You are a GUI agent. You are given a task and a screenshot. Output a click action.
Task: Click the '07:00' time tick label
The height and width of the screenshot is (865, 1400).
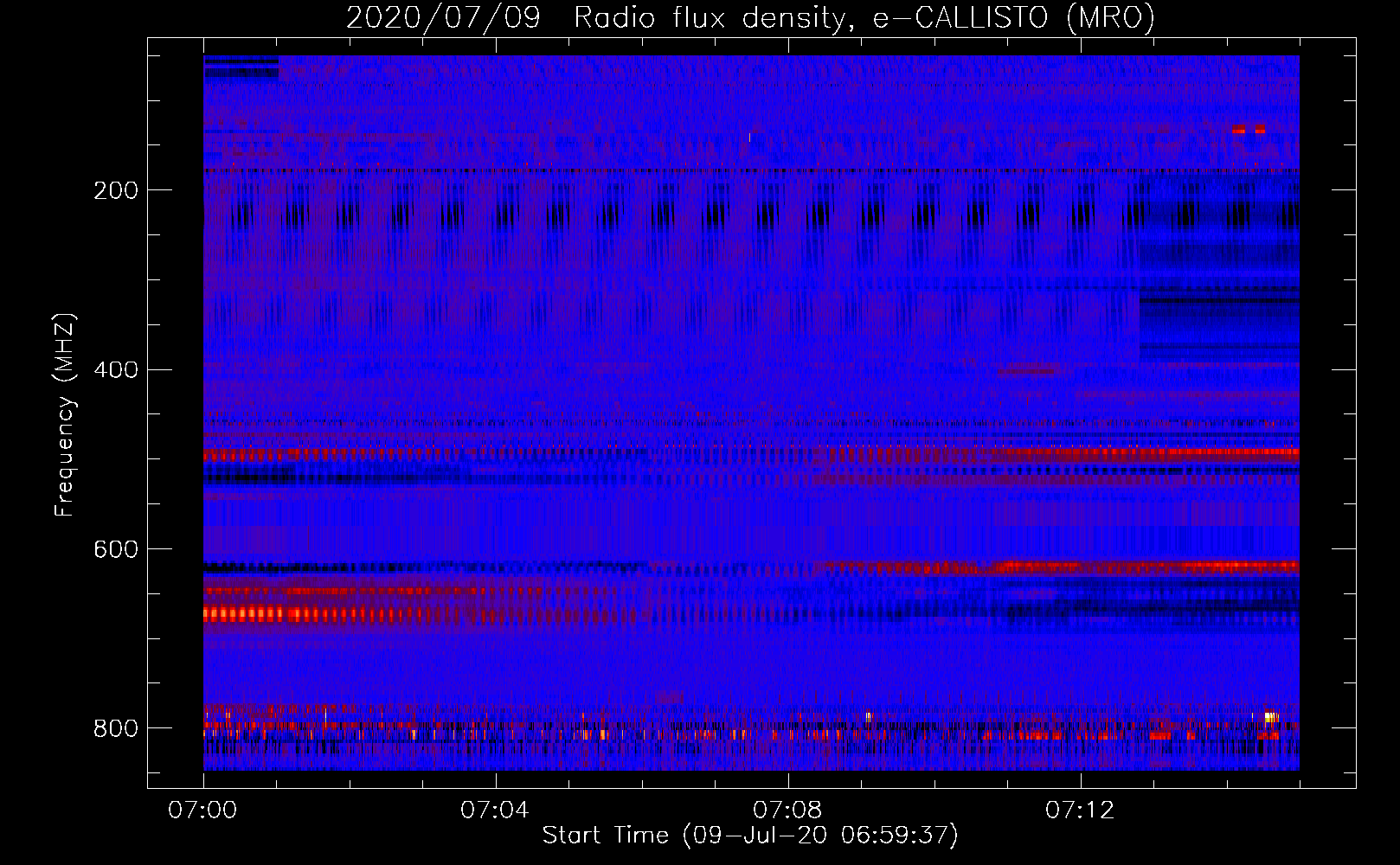click(202, 811)
